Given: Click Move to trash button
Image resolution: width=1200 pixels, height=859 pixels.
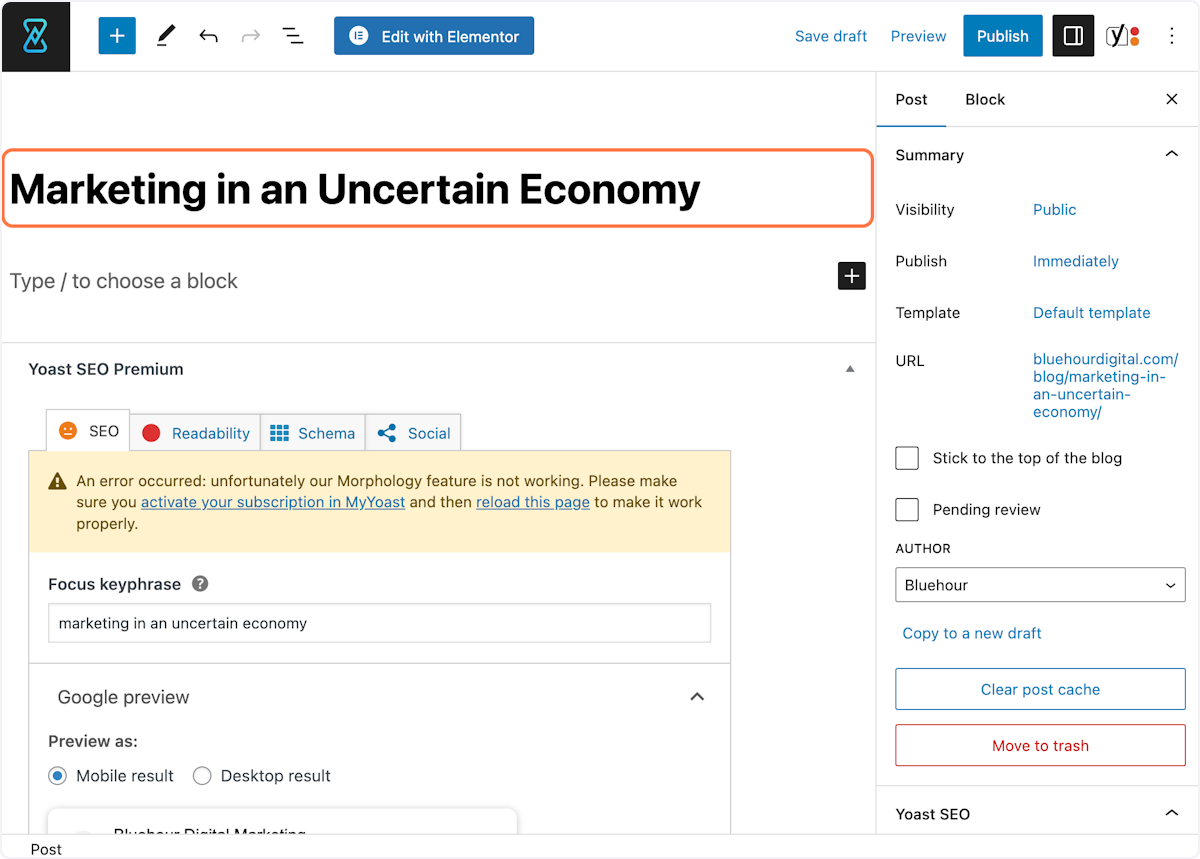Looking at the screenshot, I should coord(1040,746).
